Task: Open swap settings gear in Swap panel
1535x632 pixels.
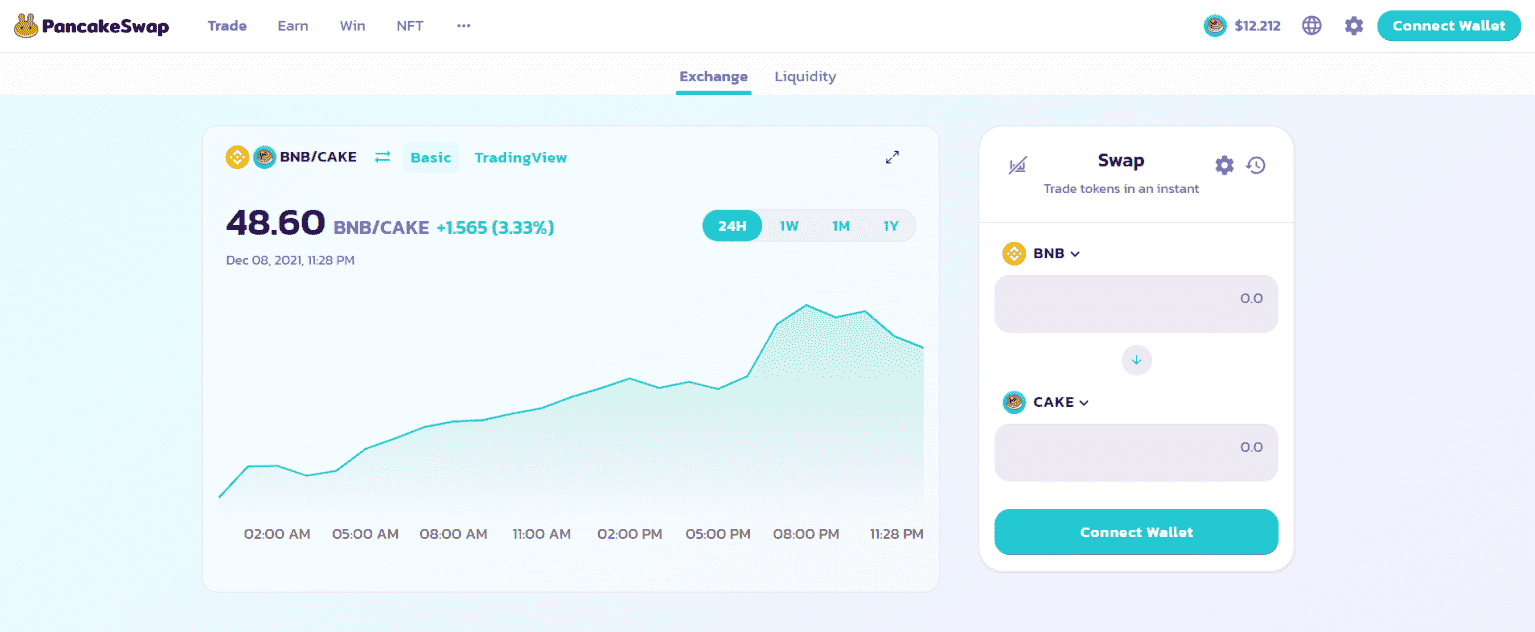Action: pyautogui.click(x=1224, y=165)
